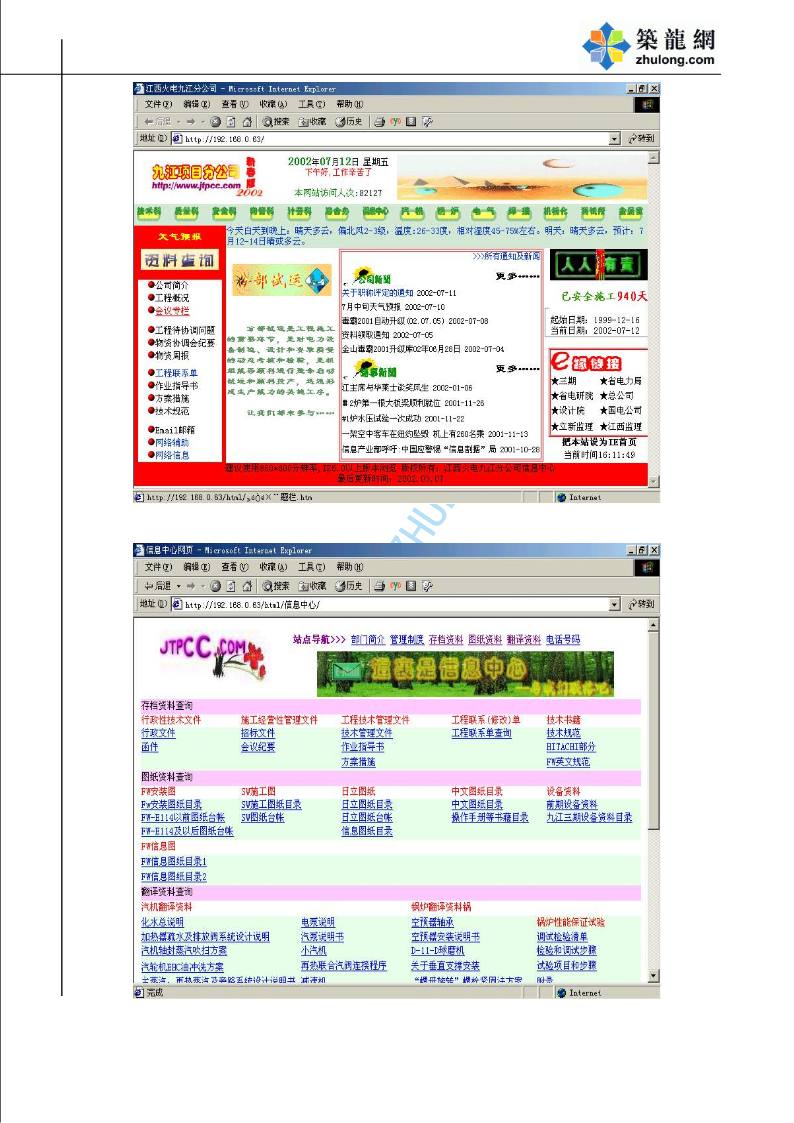Screen dimensions: 794x1123
Task: Click Forward arrow in 信息中心 browser window
Action: (191, 586)
